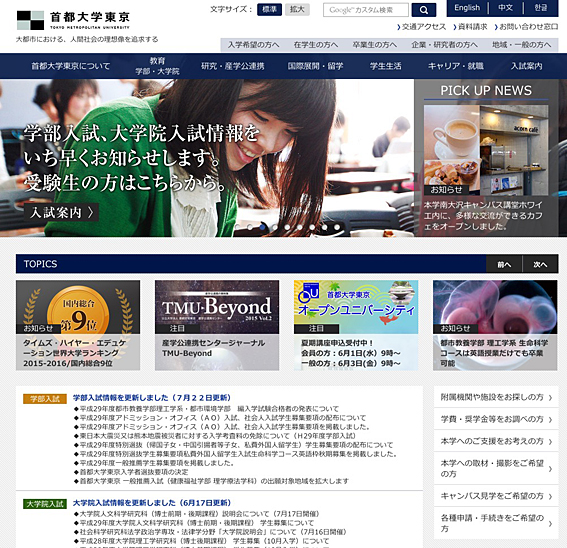Select the highlighted blue carousel dot
567x548 pixels.
point(263,227)
